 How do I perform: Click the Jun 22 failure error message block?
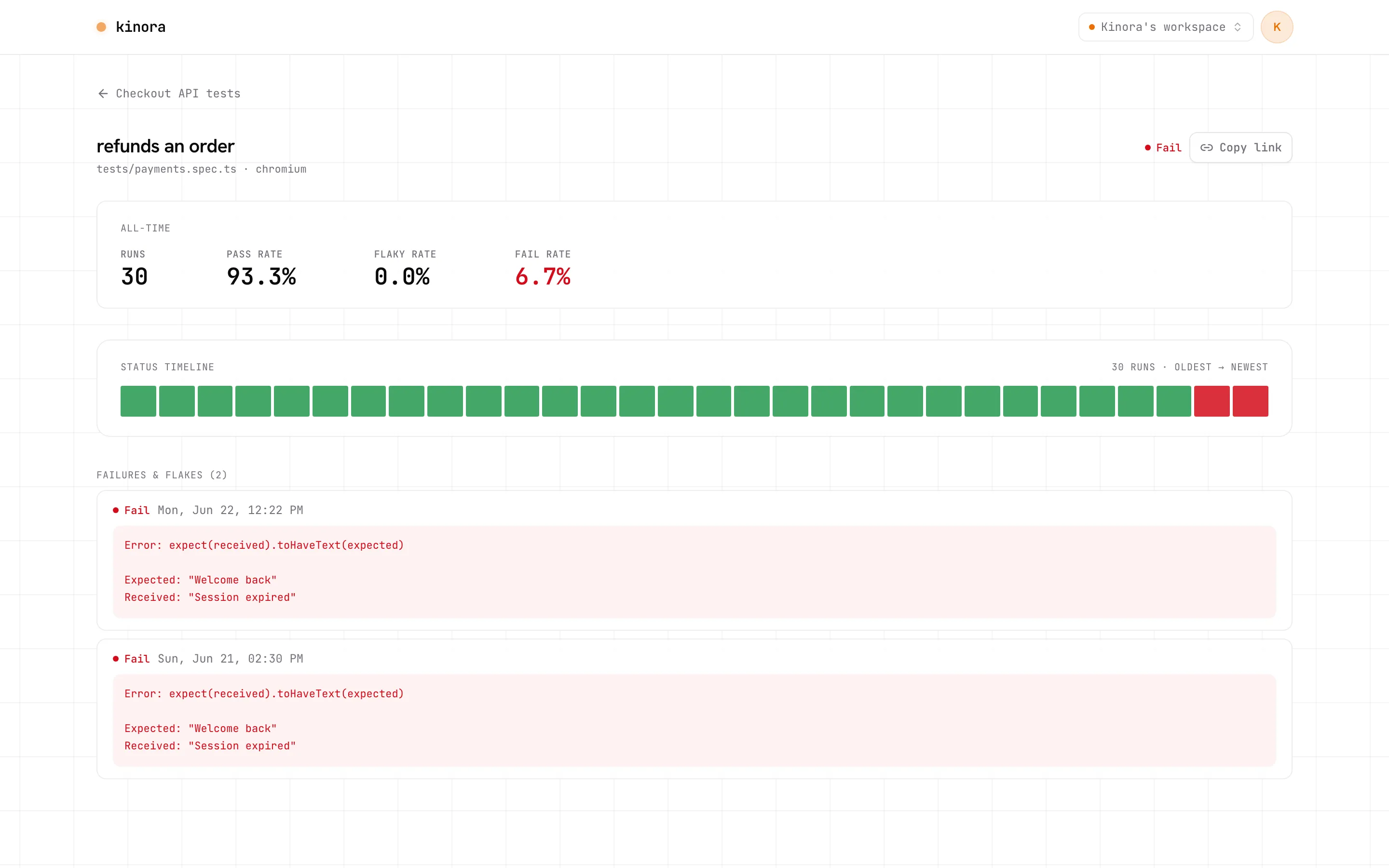tap(694, 572)
